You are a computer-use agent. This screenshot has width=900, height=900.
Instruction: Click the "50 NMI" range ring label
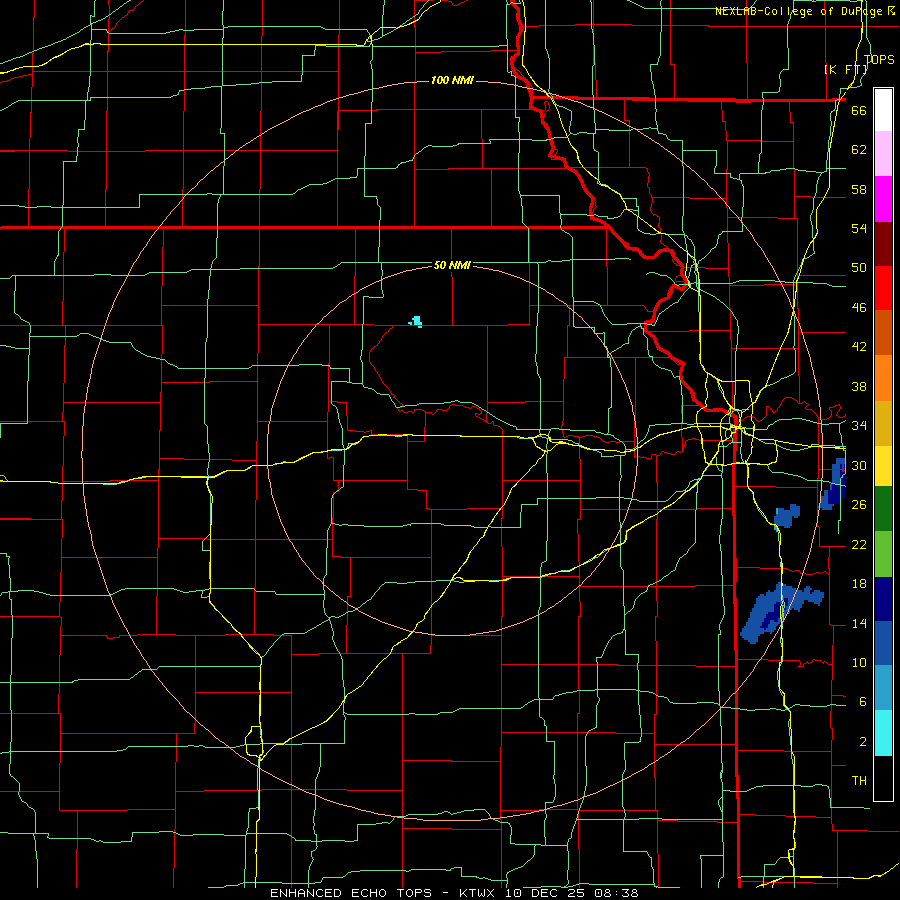452,265
